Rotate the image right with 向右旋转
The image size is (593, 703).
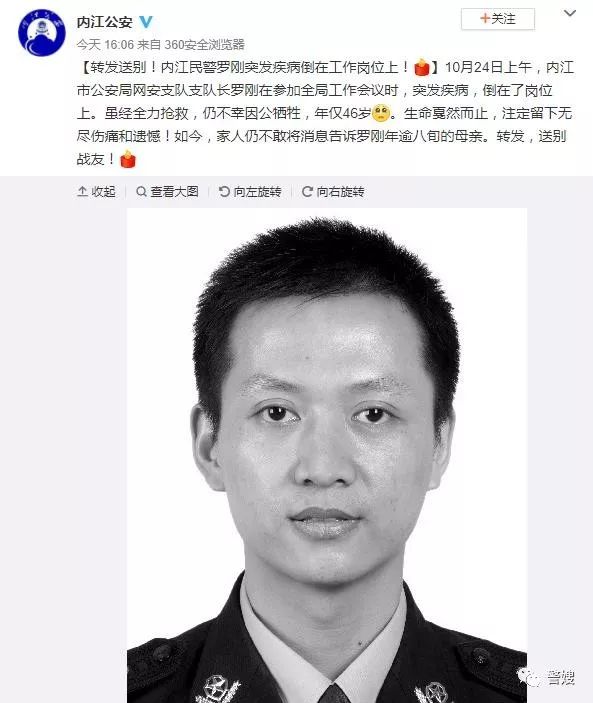(x=333, y=192)
